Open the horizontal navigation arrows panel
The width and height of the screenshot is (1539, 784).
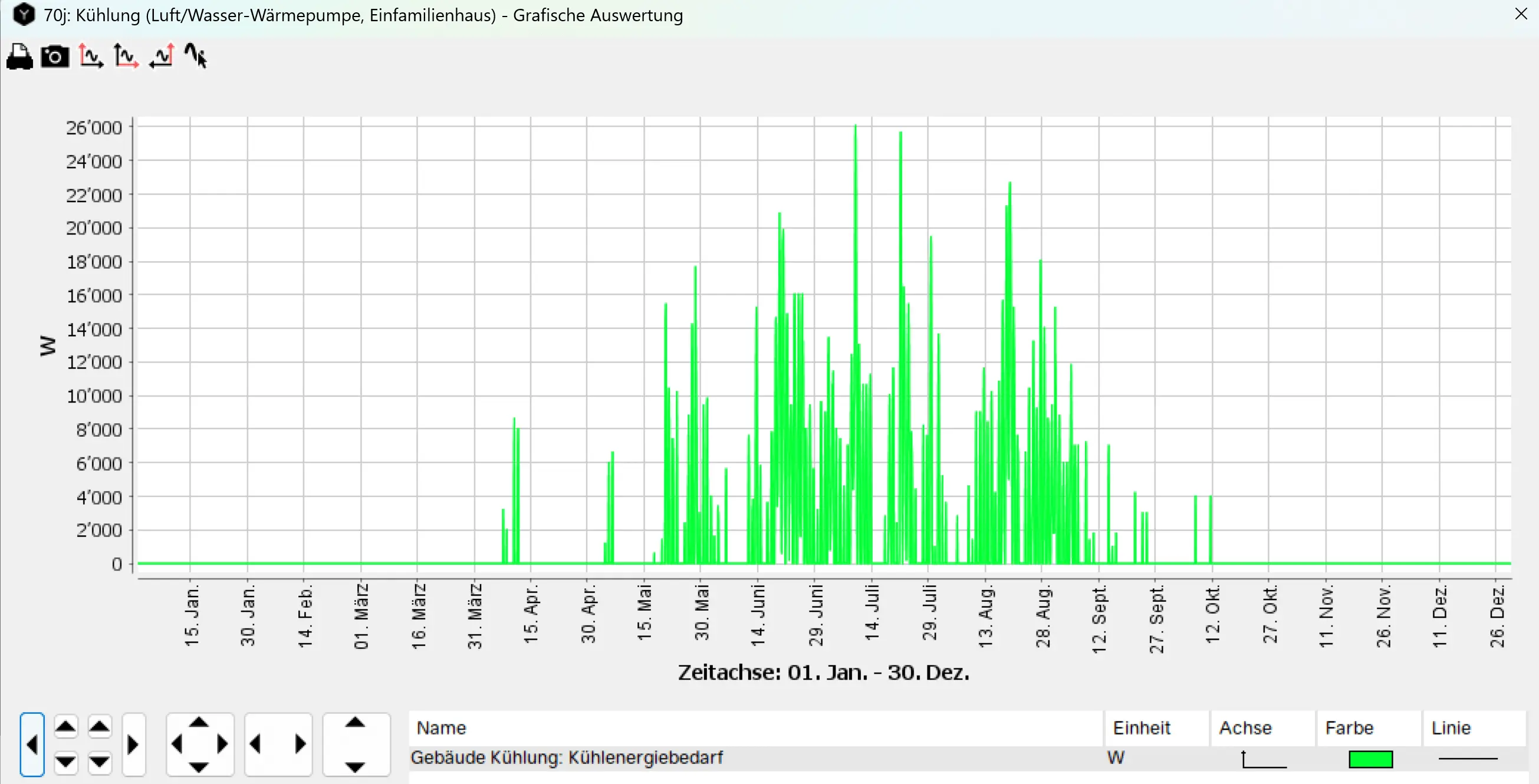[278, 744]
